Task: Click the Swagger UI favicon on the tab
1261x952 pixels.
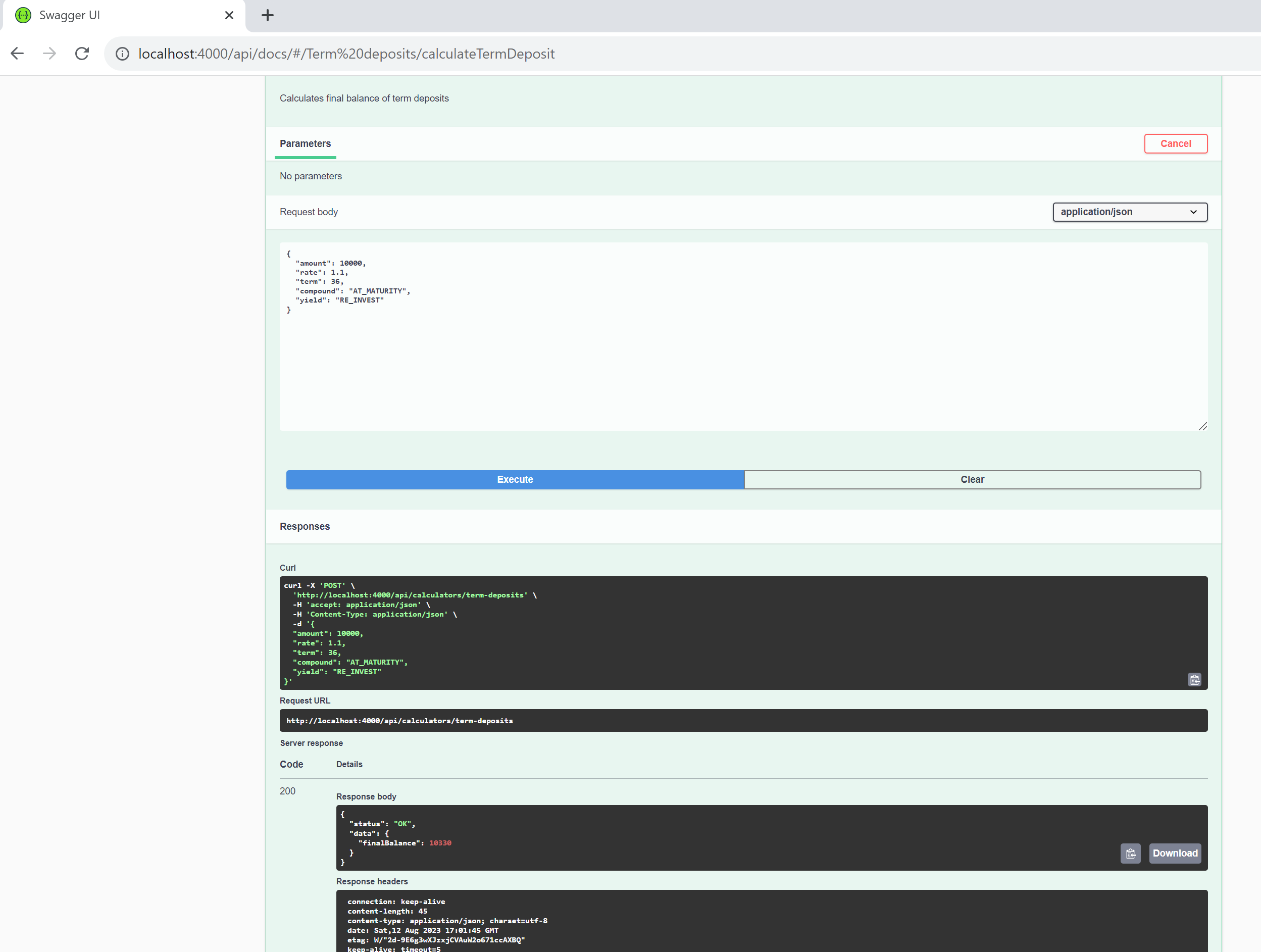Action: pyautogui.click(x=23, y=15)
